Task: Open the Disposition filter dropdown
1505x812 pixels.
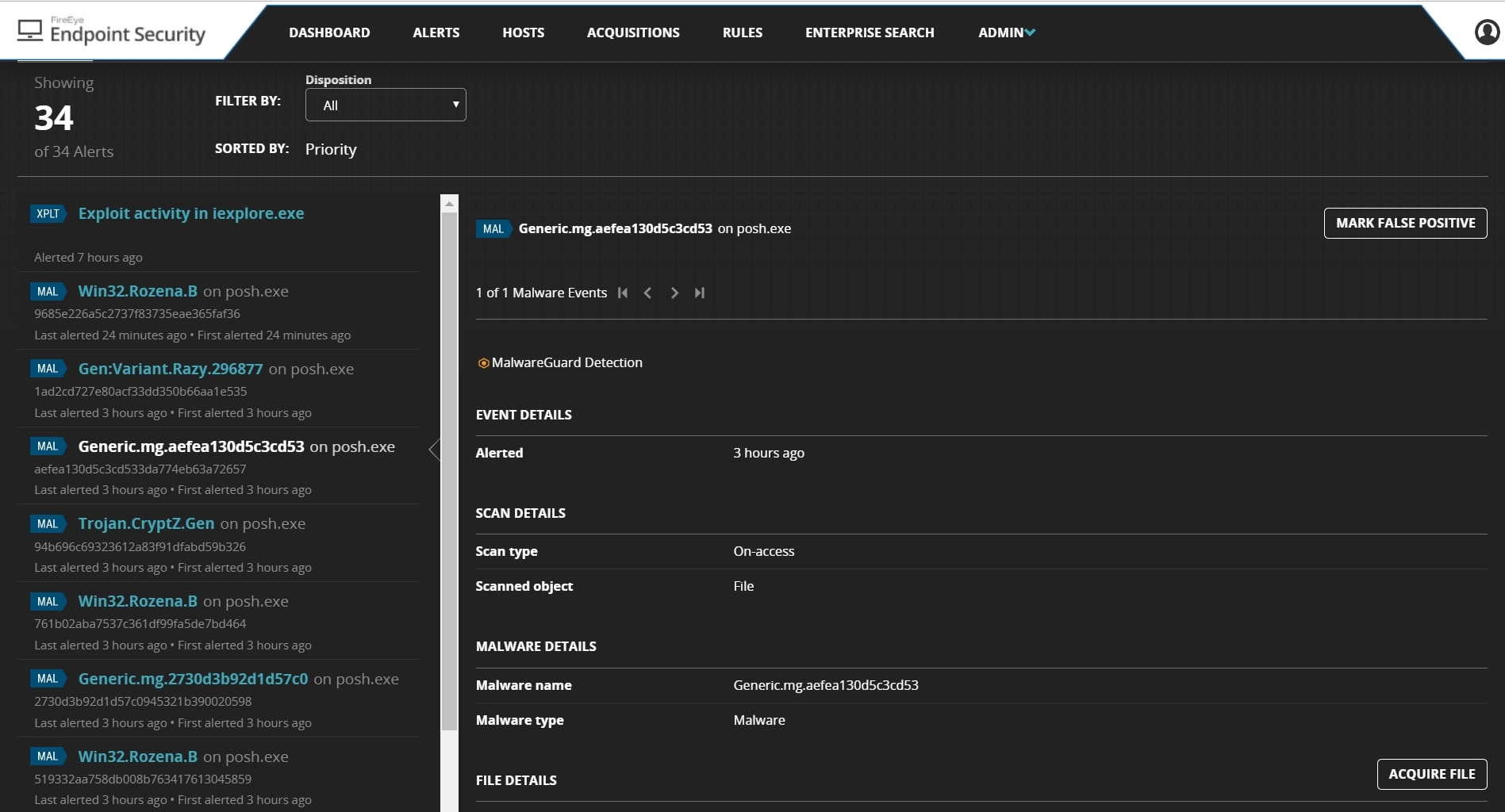Action: point(385,104)
